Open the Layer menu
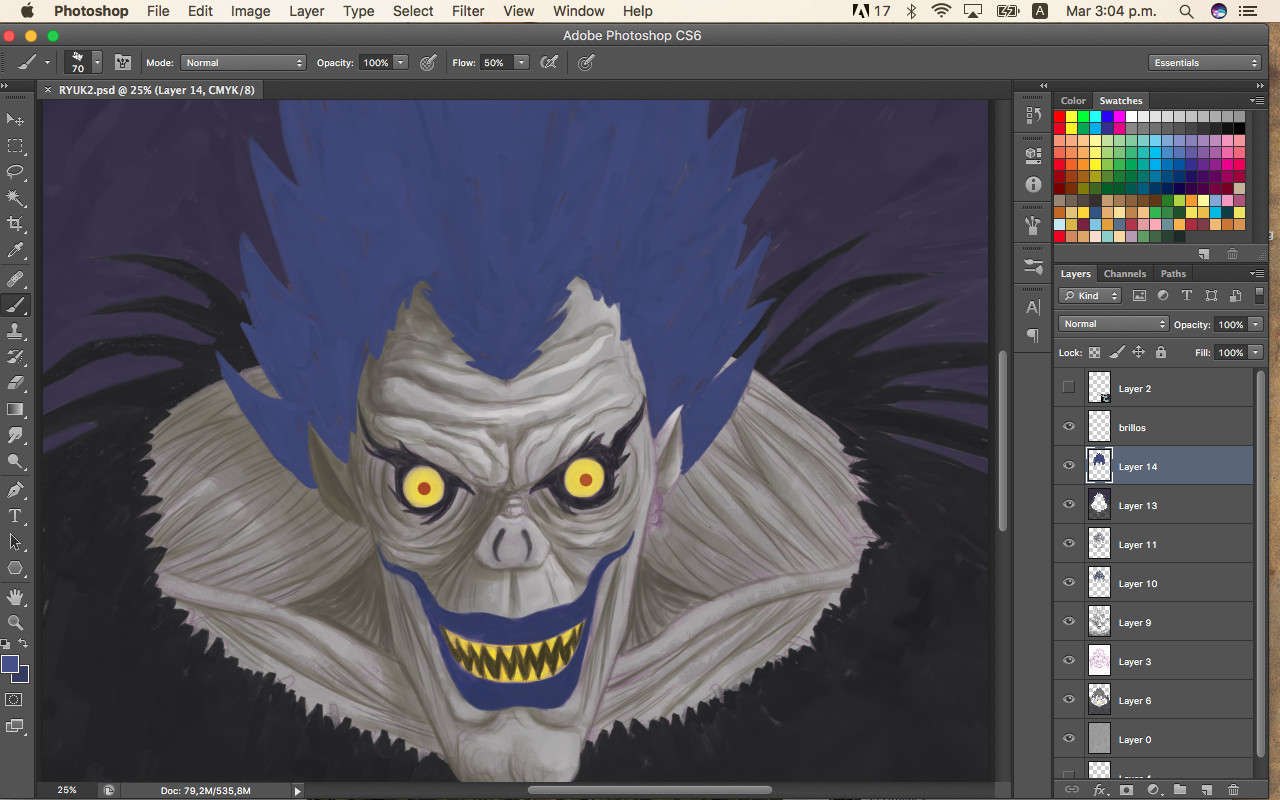 tap(306, 11)
